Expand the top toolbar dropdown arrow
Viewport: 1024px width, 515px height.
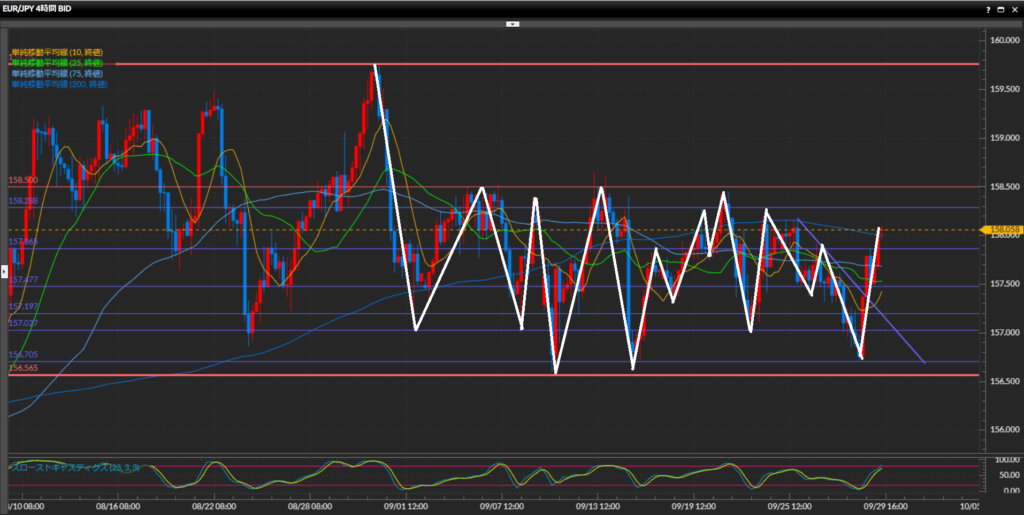(x=512, y=22)
